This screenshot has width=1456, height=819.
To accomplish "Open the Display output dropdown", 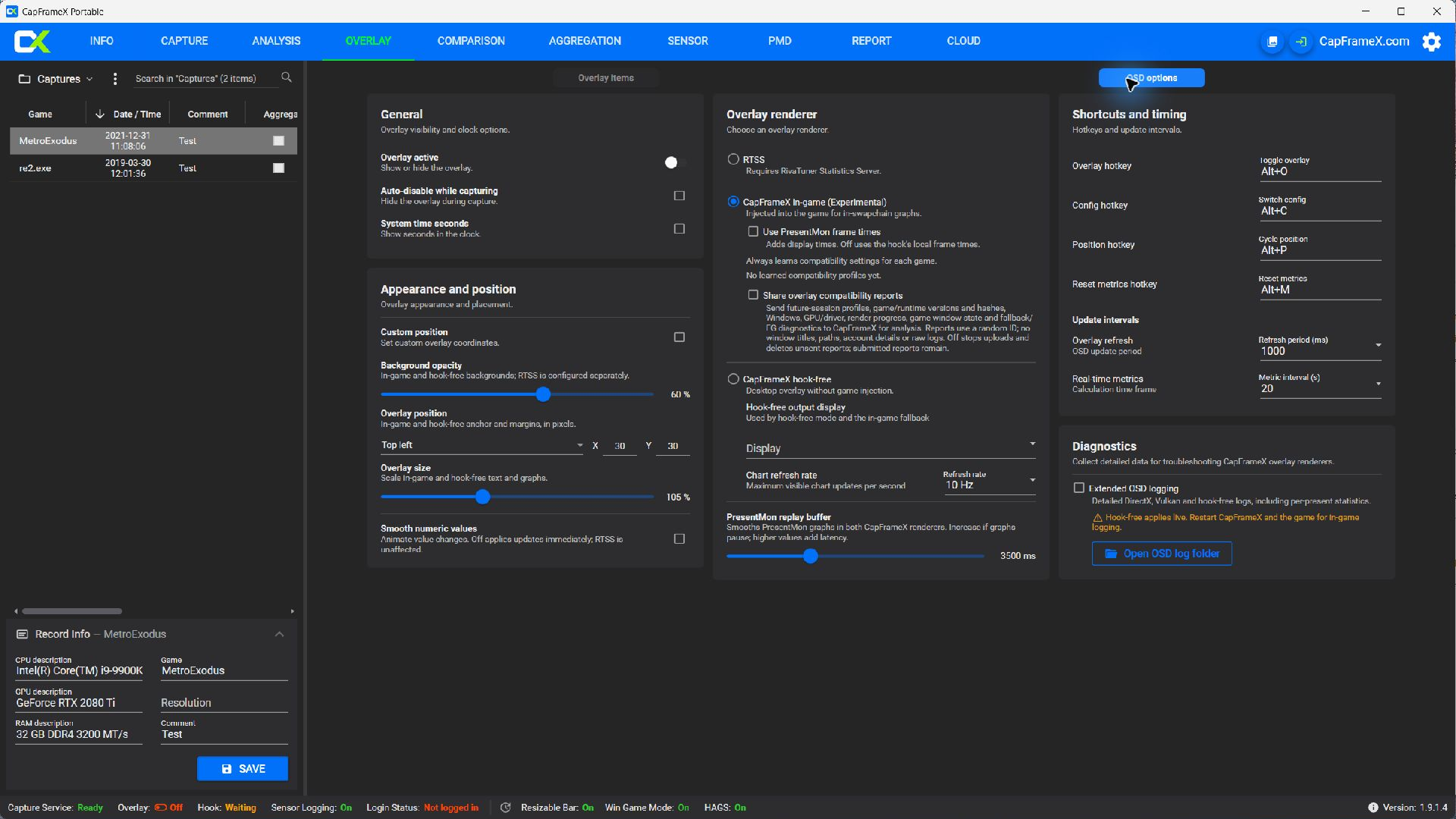I will pyautogui.click(x=890, y=448).
